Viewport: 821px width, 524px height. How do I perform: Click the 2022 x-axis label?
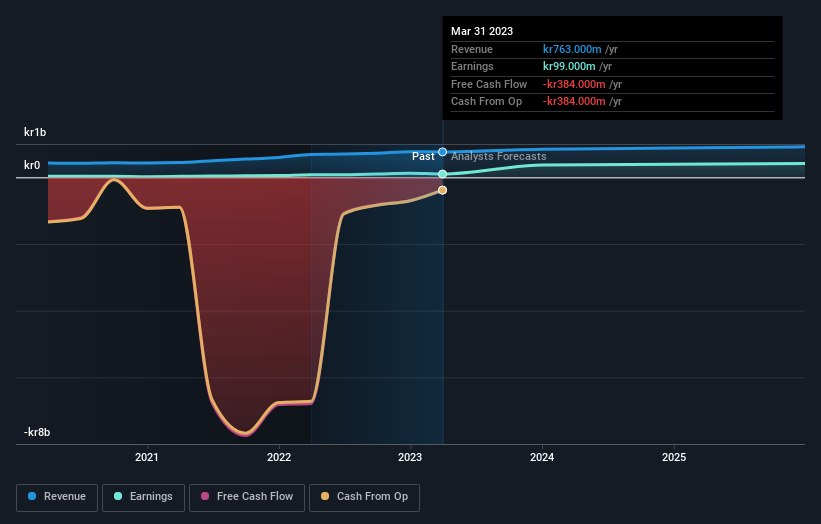tap(279, 457)
